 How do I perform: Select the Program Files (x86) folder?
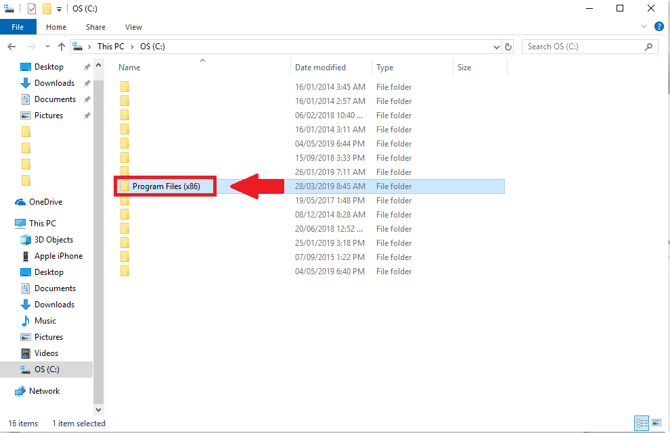(x=166, y=186)
